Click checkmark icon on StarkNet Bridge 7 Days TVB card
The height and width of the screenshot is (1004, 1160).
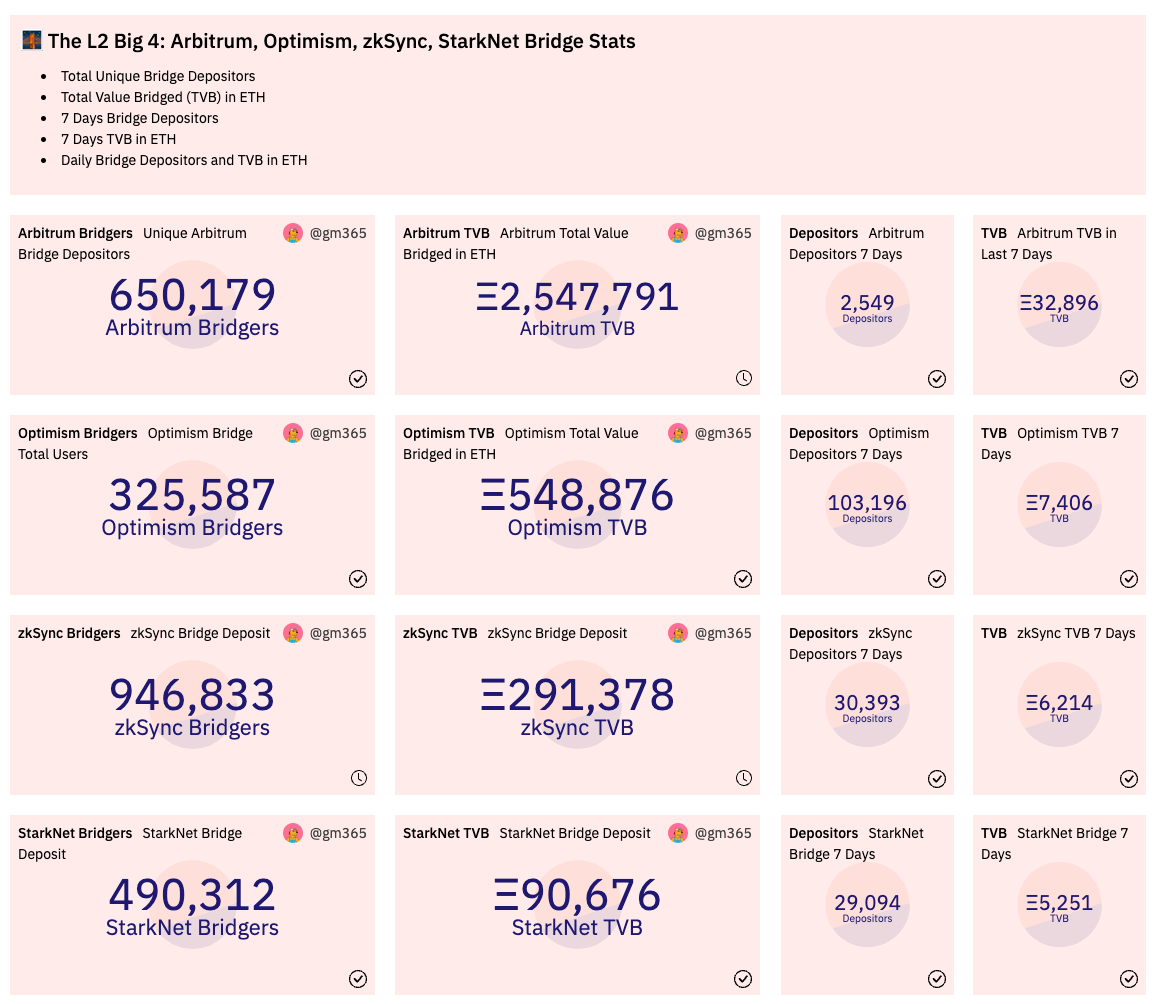click(1128, 979)
